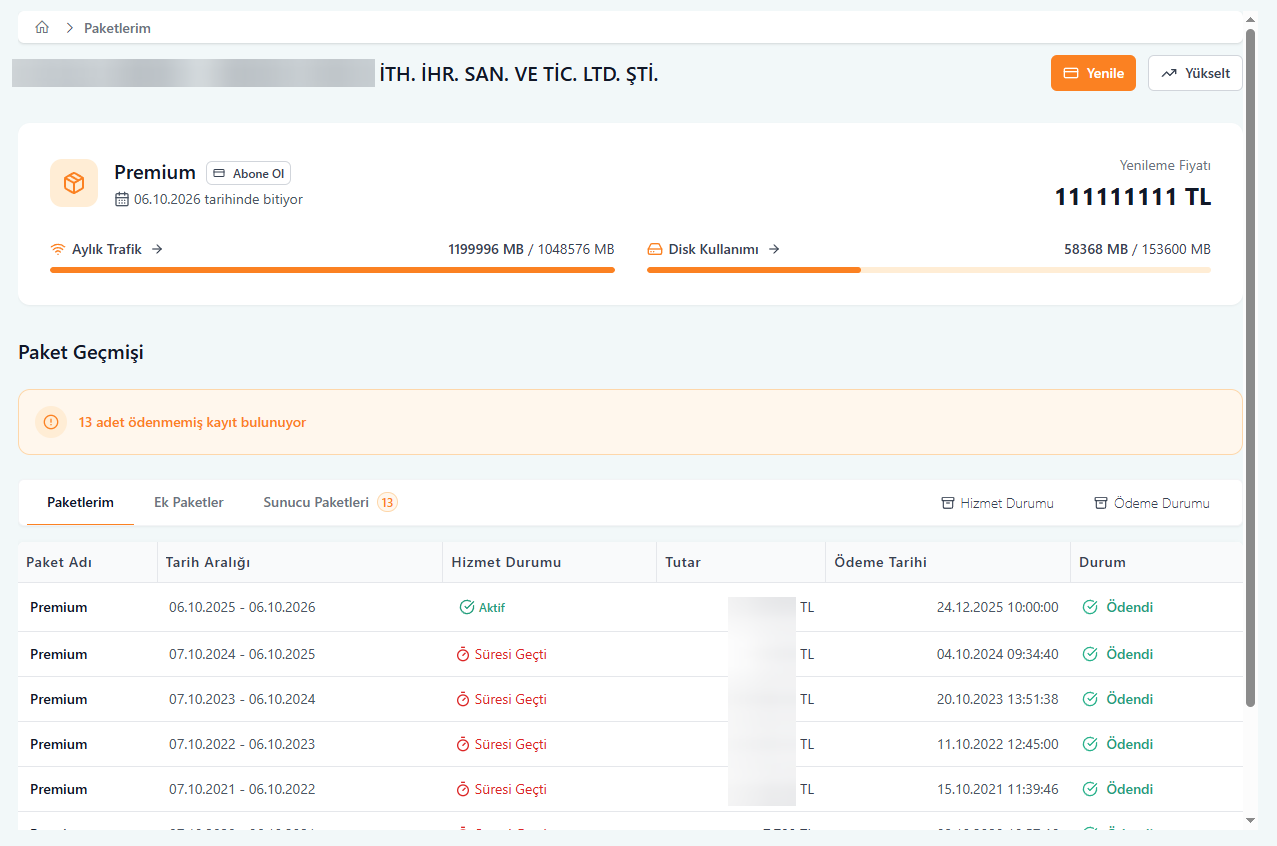Click the Sunucu Paketleri badge showing 13
Viewport: 1277px width, 846px height.
(x=387, y=502)
